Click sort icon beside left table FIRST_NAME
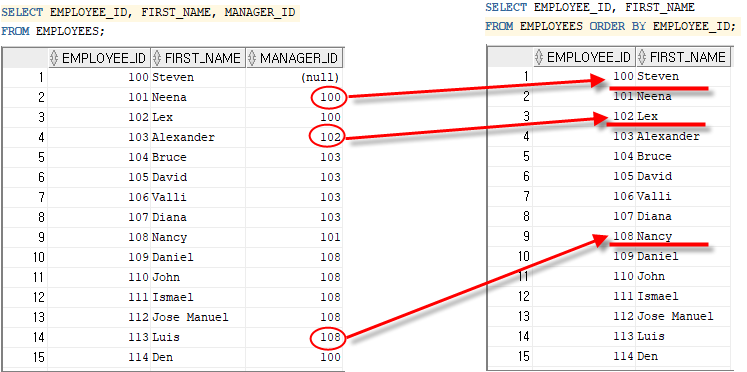Viewport: 747px width, 372px height. (158, 59)
